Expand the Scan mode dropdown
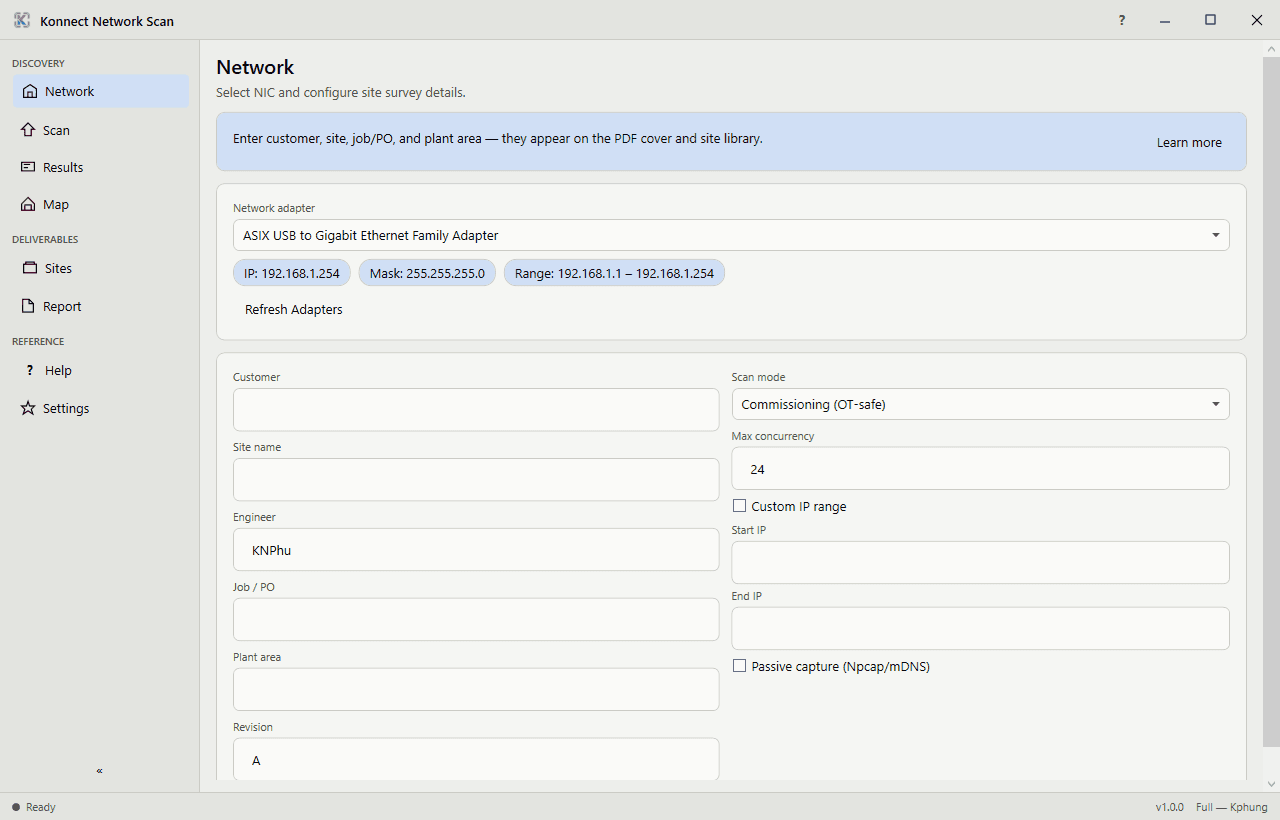This screenshot has width=1280, height=820. [980, 404]
